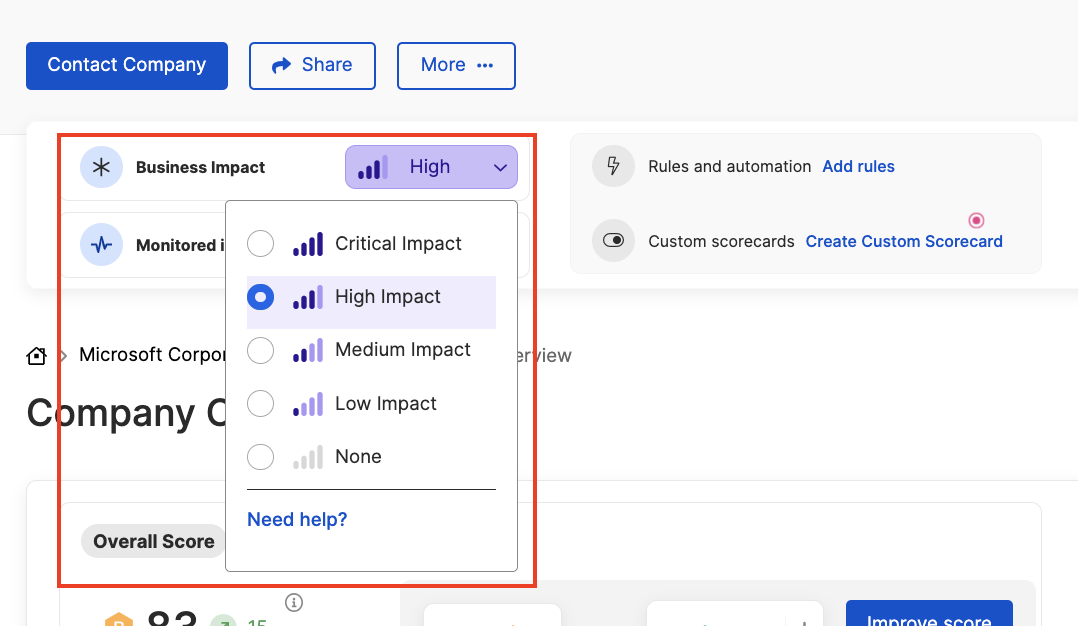This screenshot has width=1078, height=626.
Task: Click the info icon near Overall Score
Action: (294, 603)
